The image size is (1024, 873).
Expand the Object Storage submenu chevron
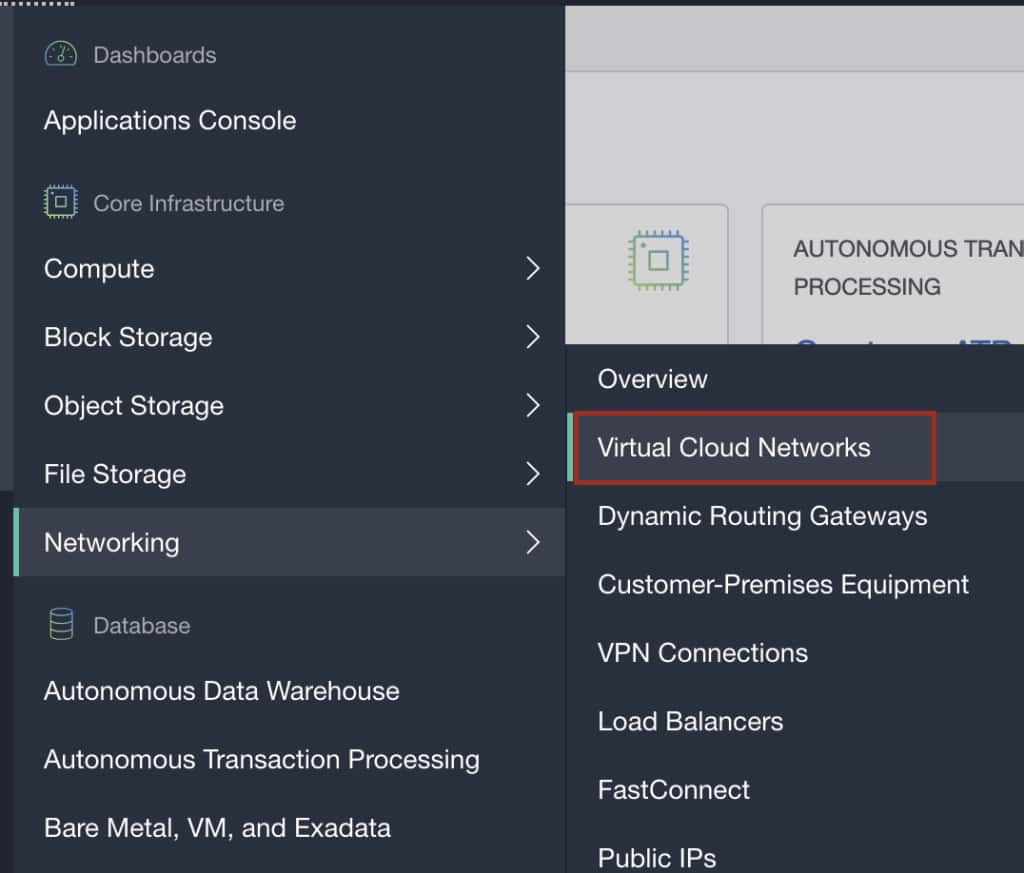coord(533,405)
